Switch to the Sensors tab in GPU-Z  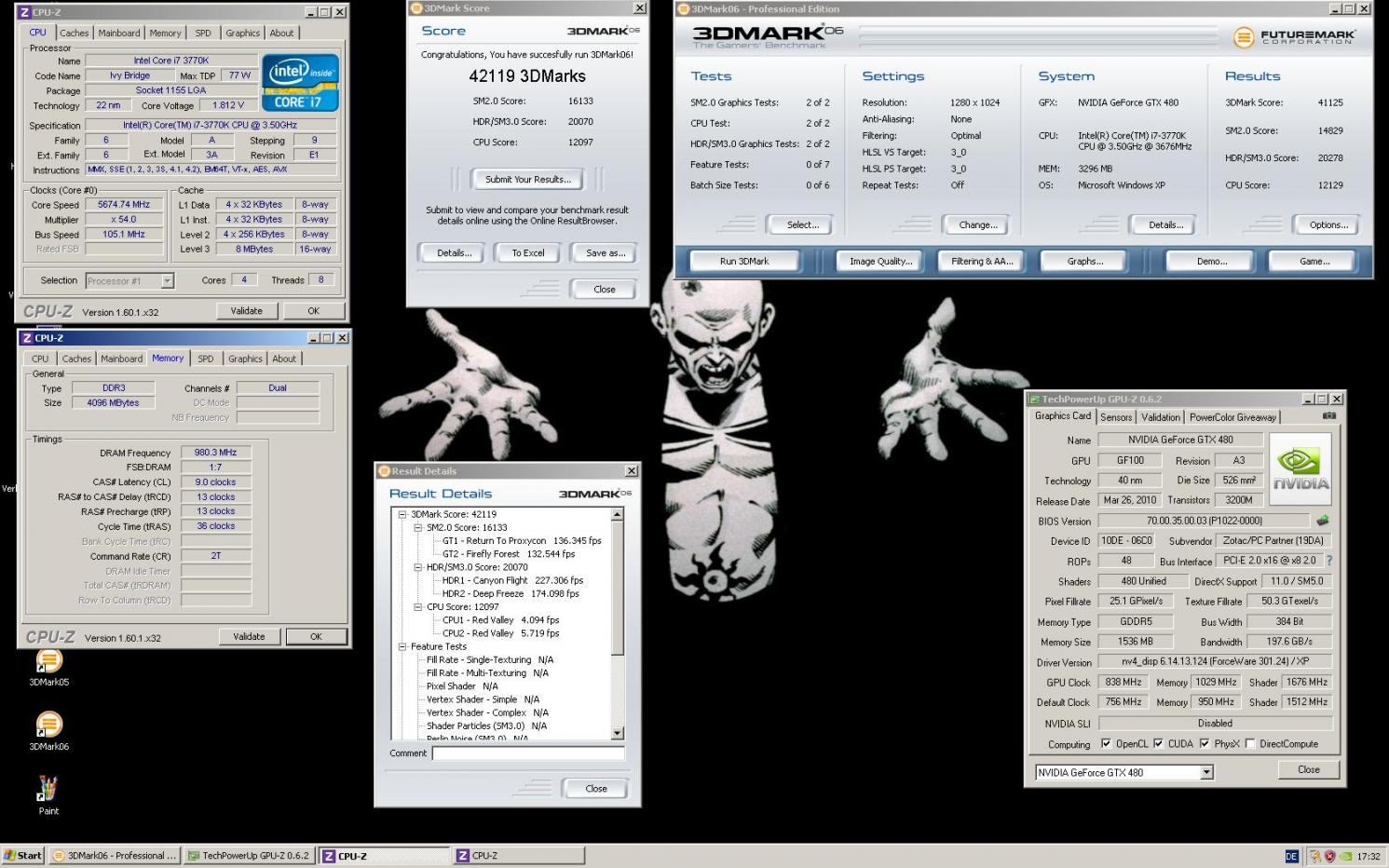(1116, 417)
